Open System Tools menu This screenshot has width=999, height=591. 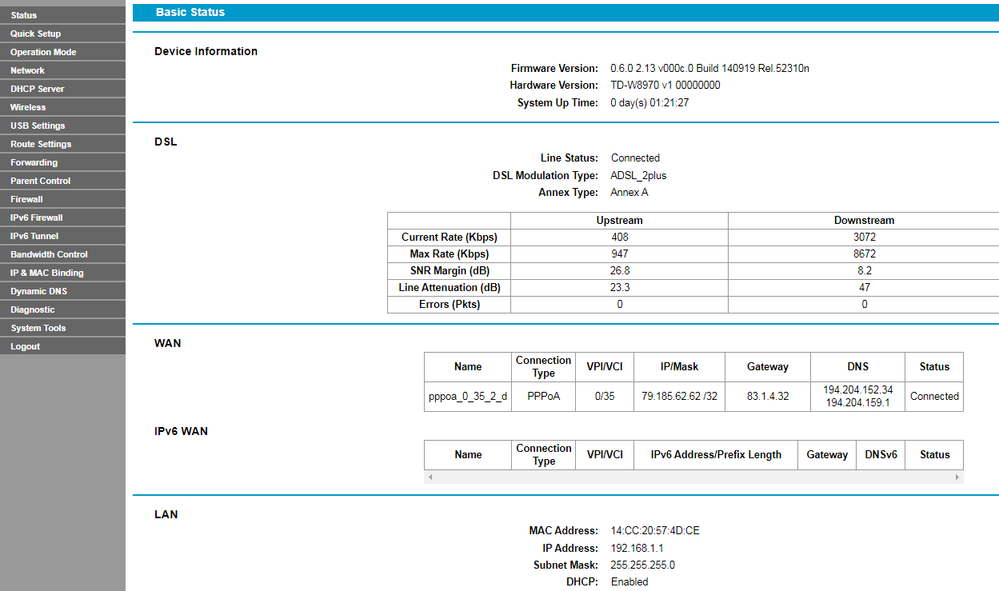click(x=38, y=328)
